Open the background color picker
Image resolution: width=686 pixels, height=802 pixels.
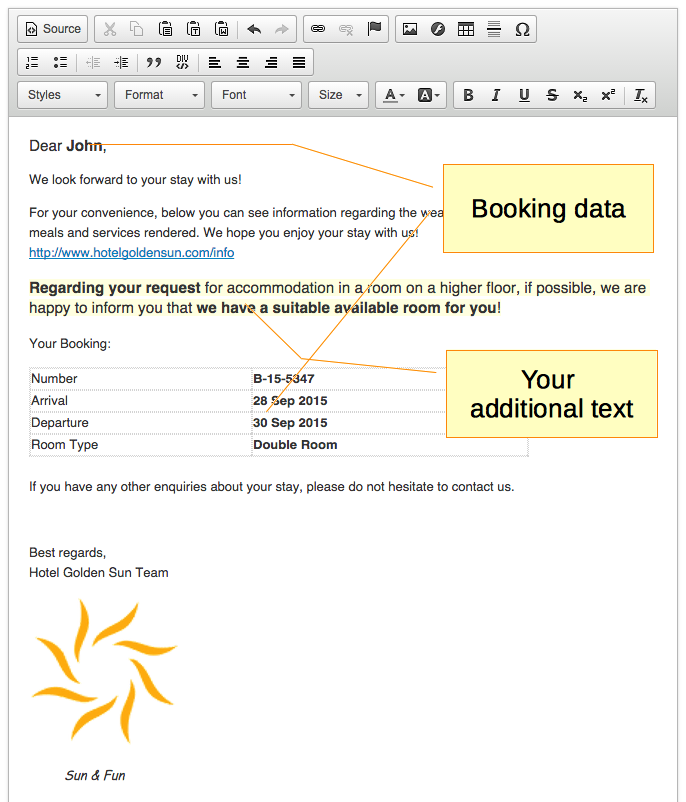click(x=429, y=95)
